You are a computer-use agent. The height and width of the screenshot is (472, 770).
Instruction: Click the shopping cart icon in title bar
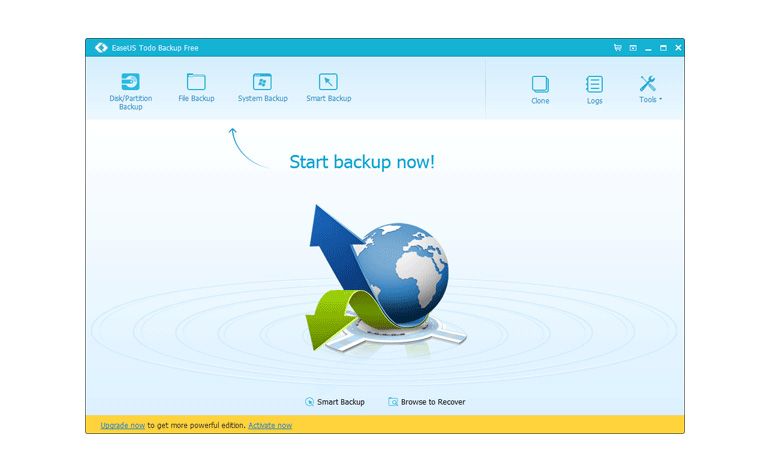coord(617,47)
